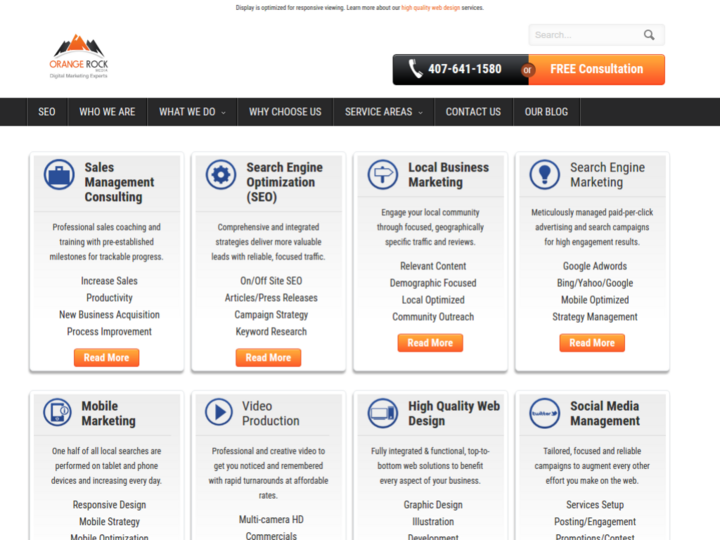Click the magnifying glass search icon
The height and width of the screenshot is (540, 720).
click(x=649, y=35)
